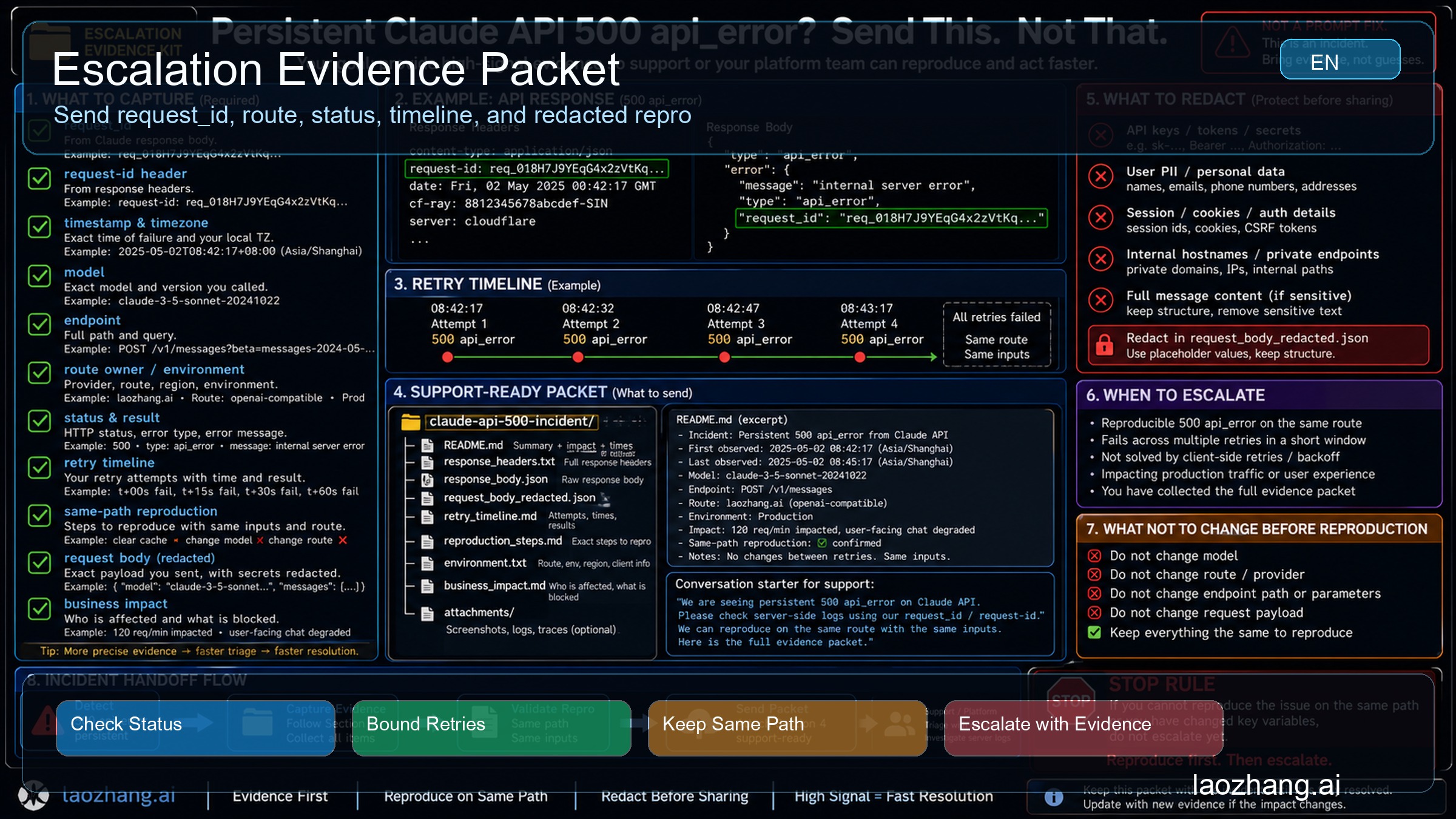Toggle the endpoint checkbox
1456x819 pixels.
point(39,325)
